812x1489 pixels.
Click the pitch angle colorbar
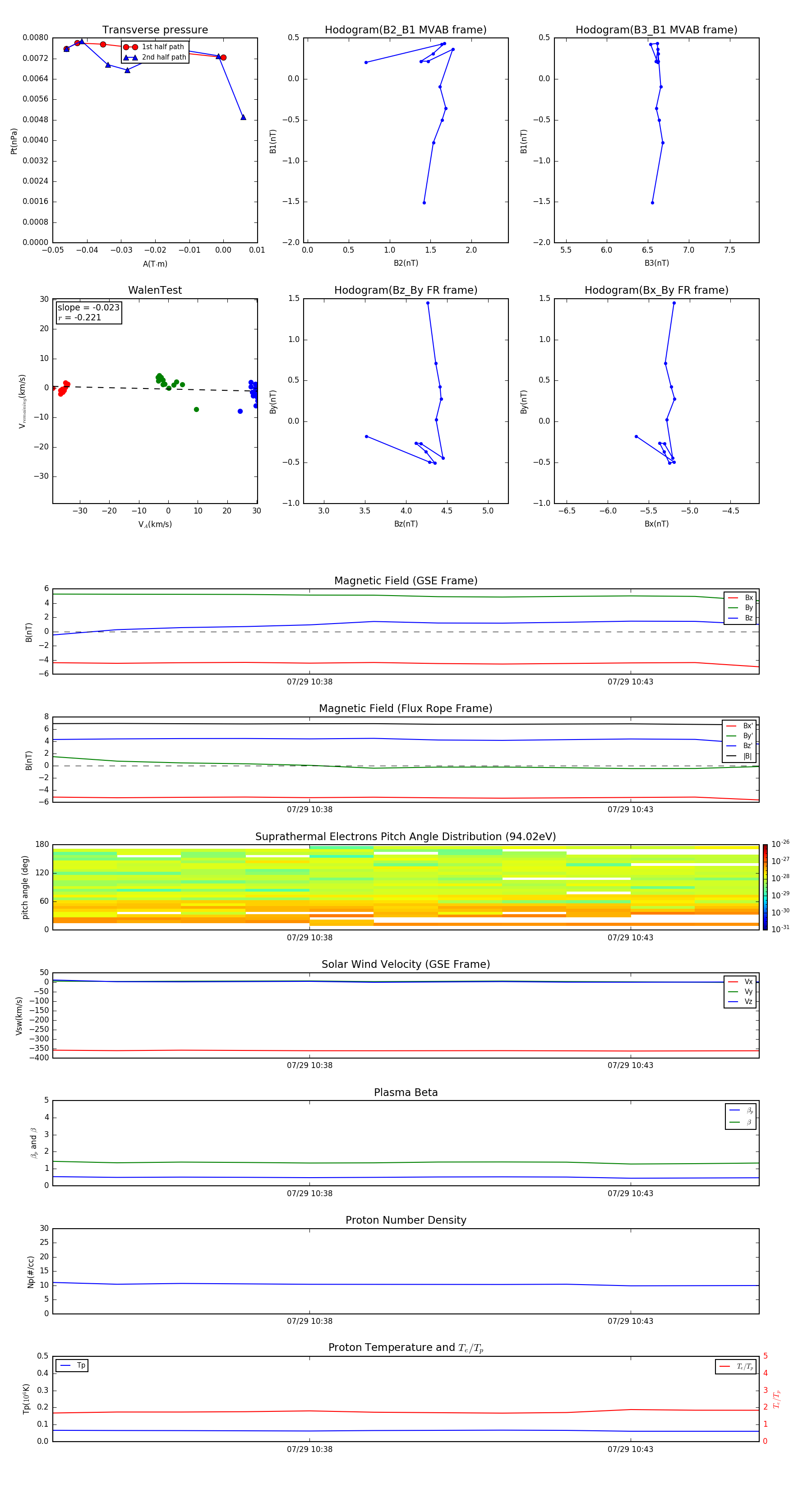click(x=765, y=887)
